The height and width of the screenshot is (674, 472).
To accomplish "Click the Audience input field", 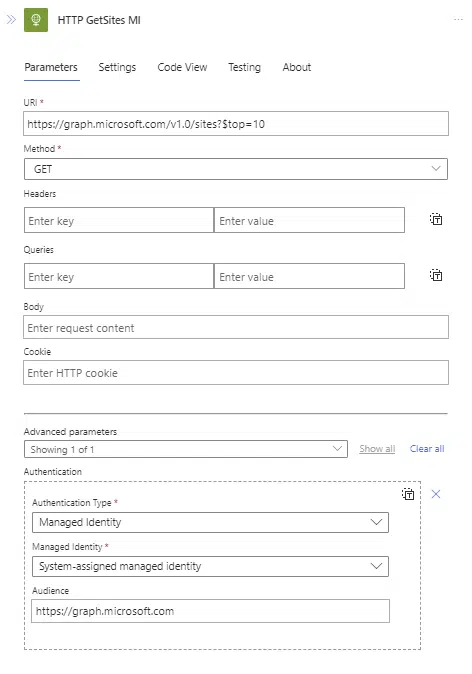I will [x=211, y=611].
